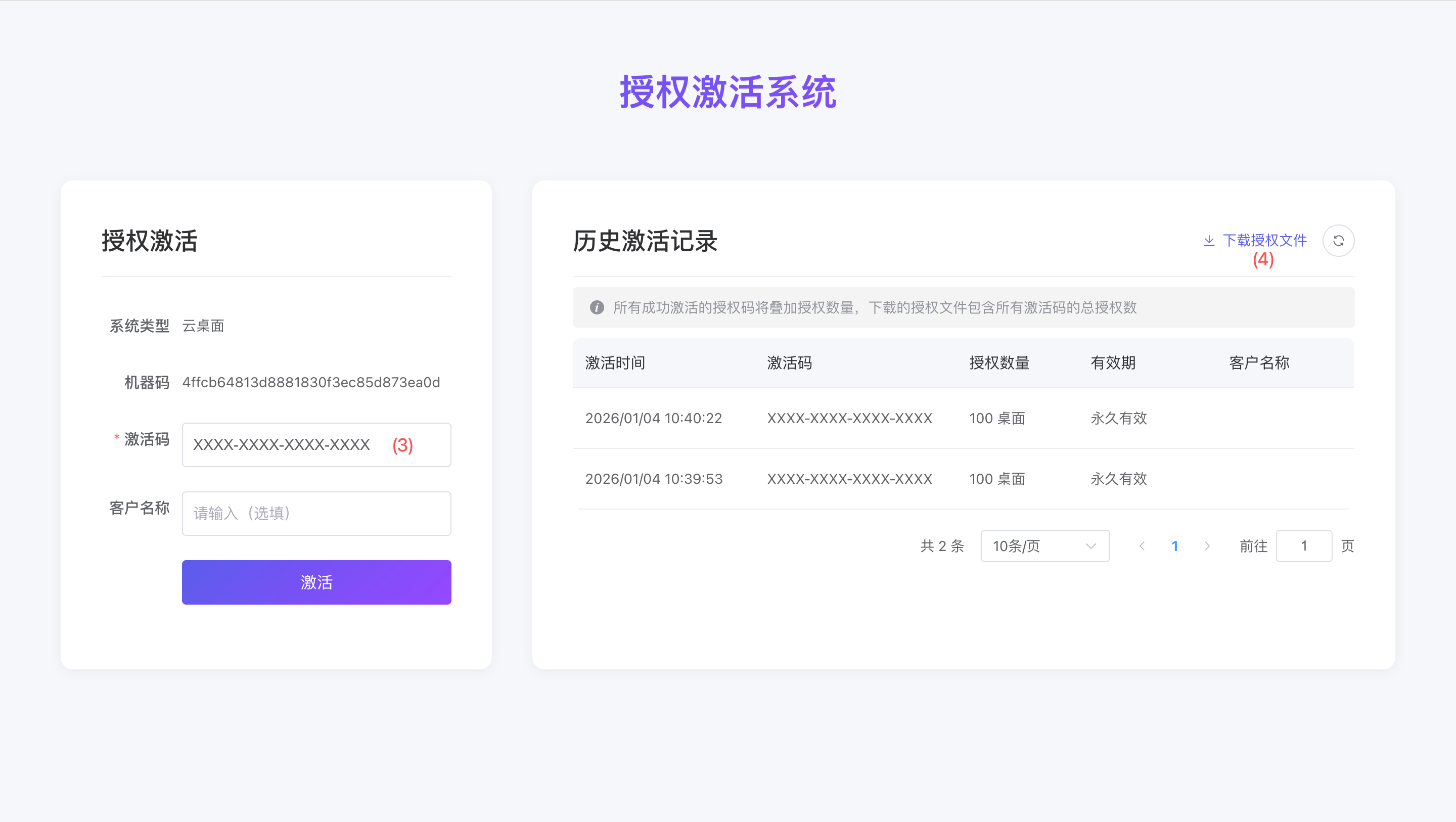Click the go-to page number input
This screenshot has width=1456, height=822.
coord(1303,546)
